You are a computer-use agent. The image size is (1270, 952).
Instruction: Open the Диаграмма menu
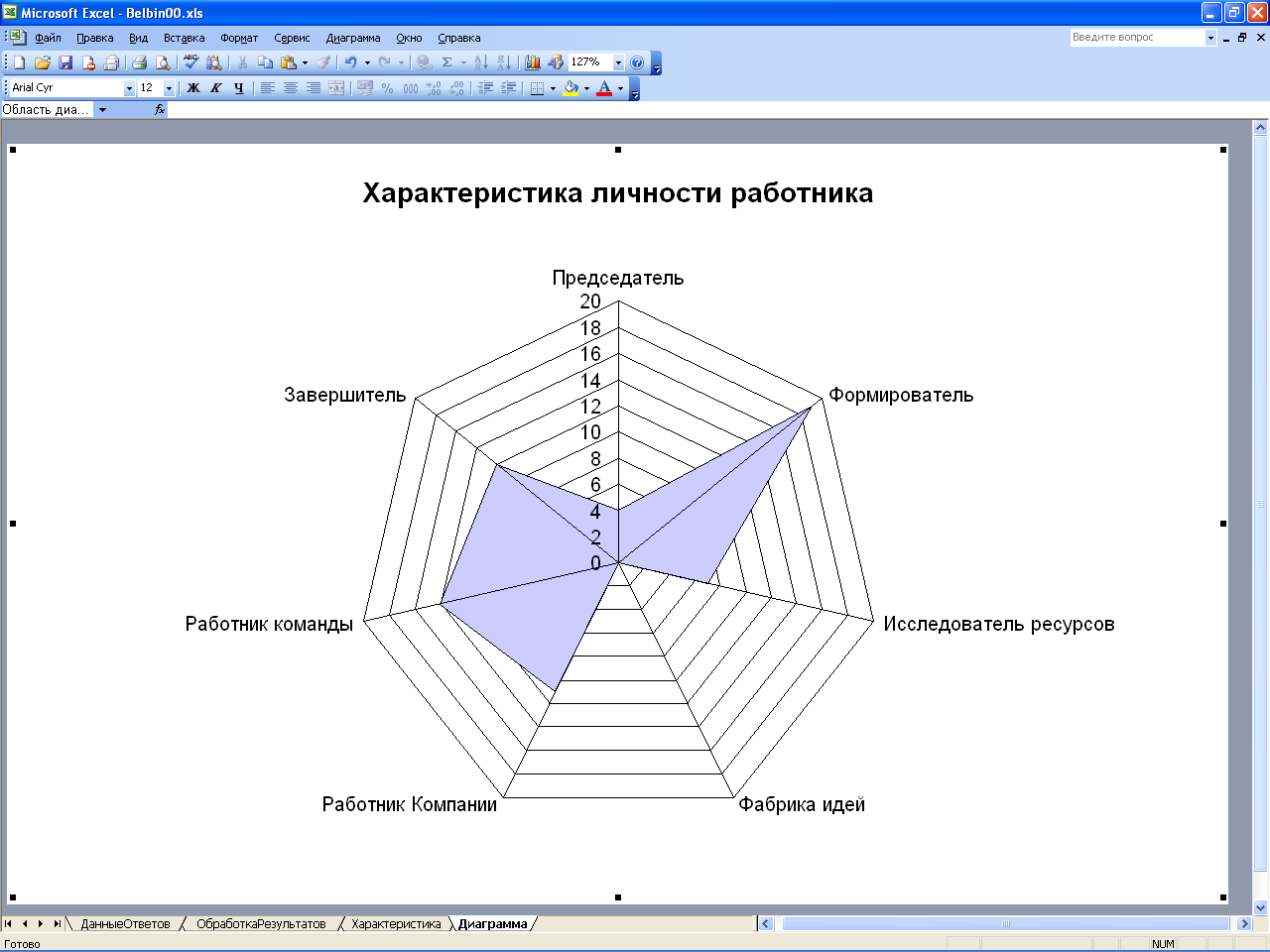click(x=353, y=38)
